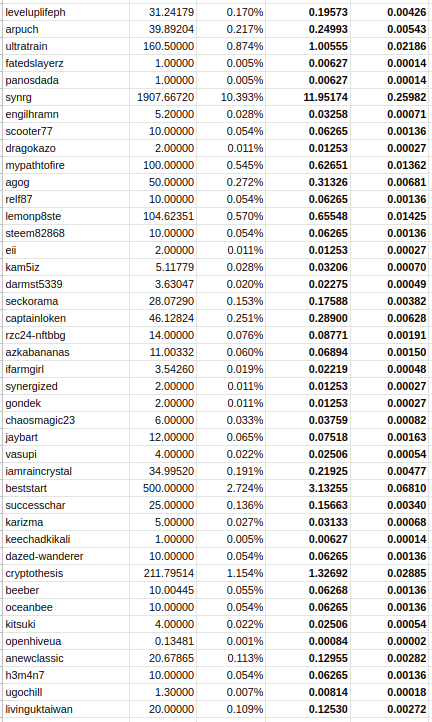Click the cryptothesis username cell
This screenshot has width=432, height=722.
(66, 573)
